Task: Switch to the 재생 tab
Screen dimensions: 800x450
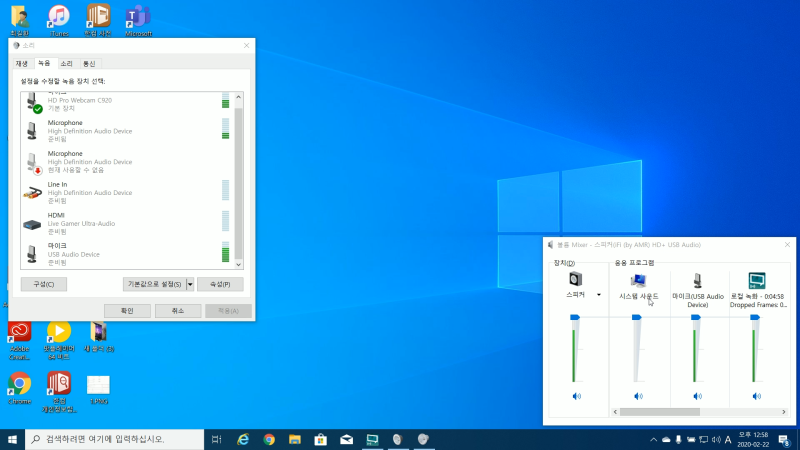Action: point(21,64)
